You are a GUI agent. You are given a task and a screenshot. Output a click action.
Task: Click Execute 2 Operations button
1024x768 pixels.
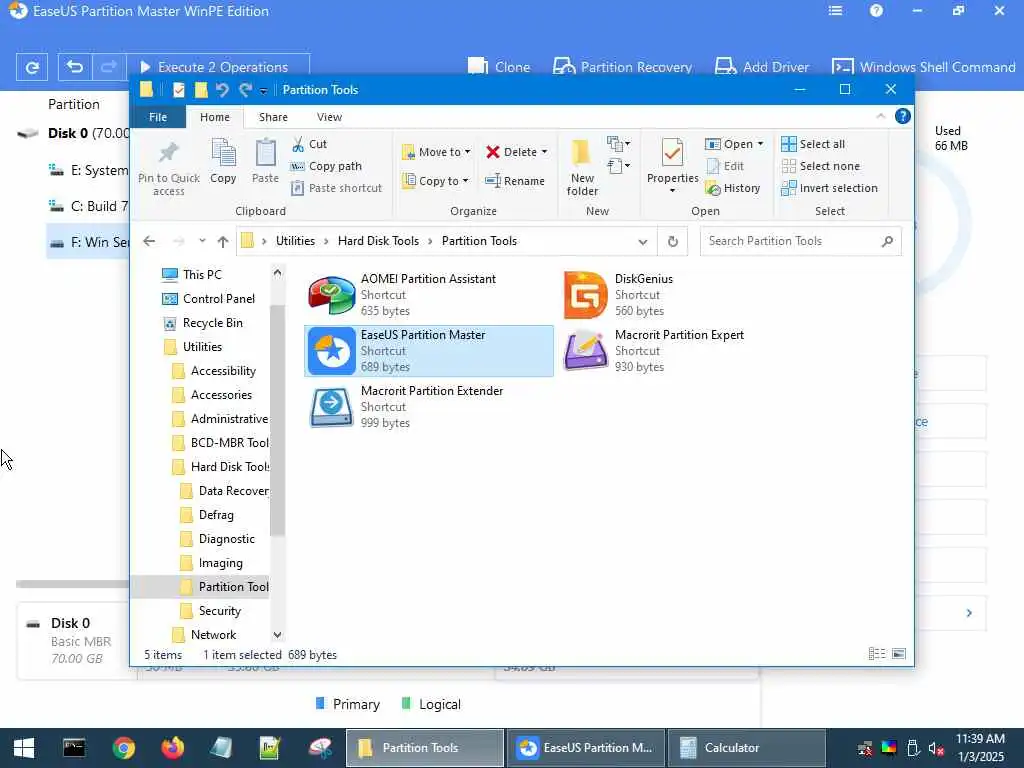coord(217,67)
